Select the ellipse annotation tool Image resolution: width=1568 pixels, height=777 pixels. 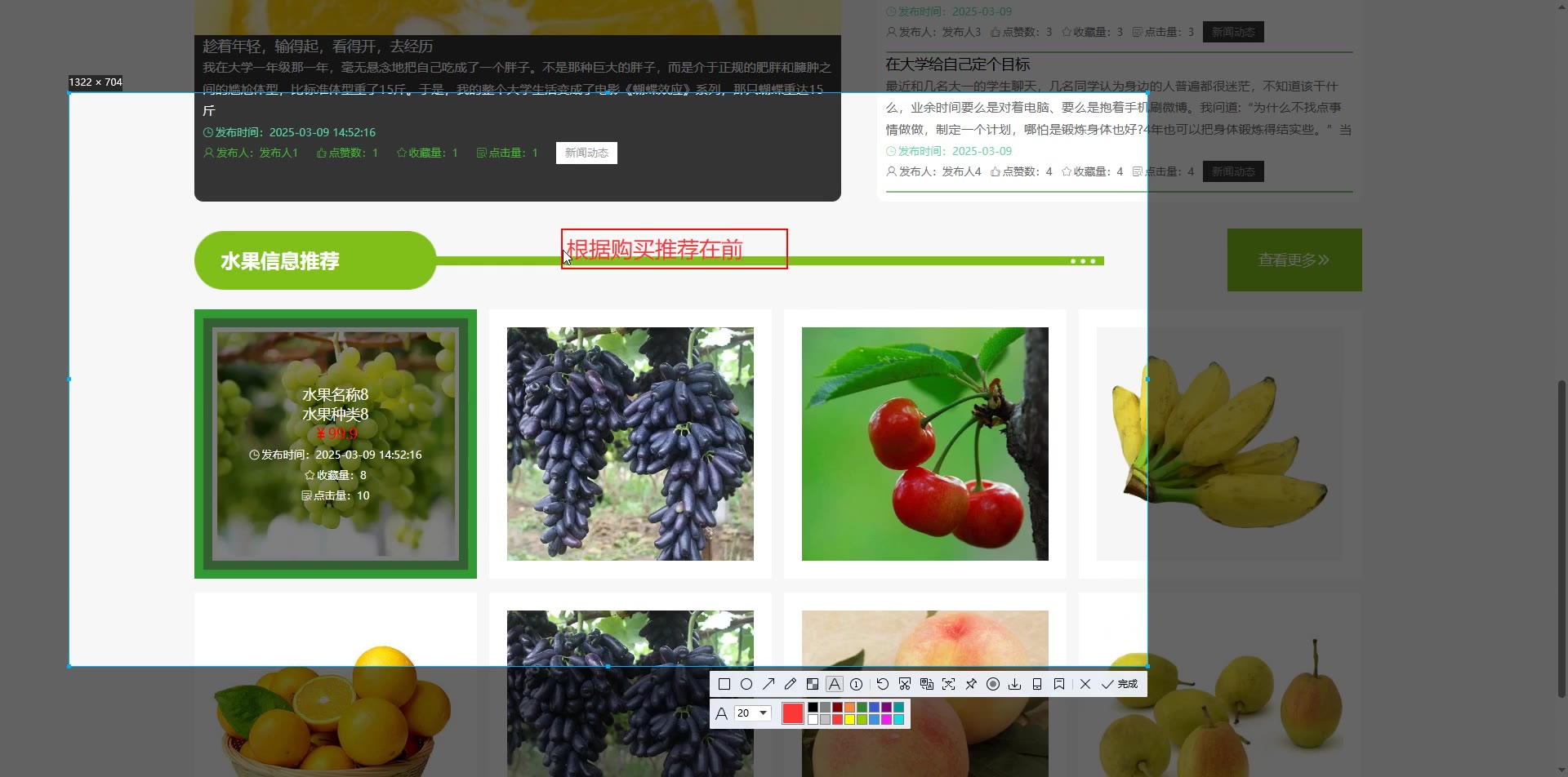[x=746, y=684]
